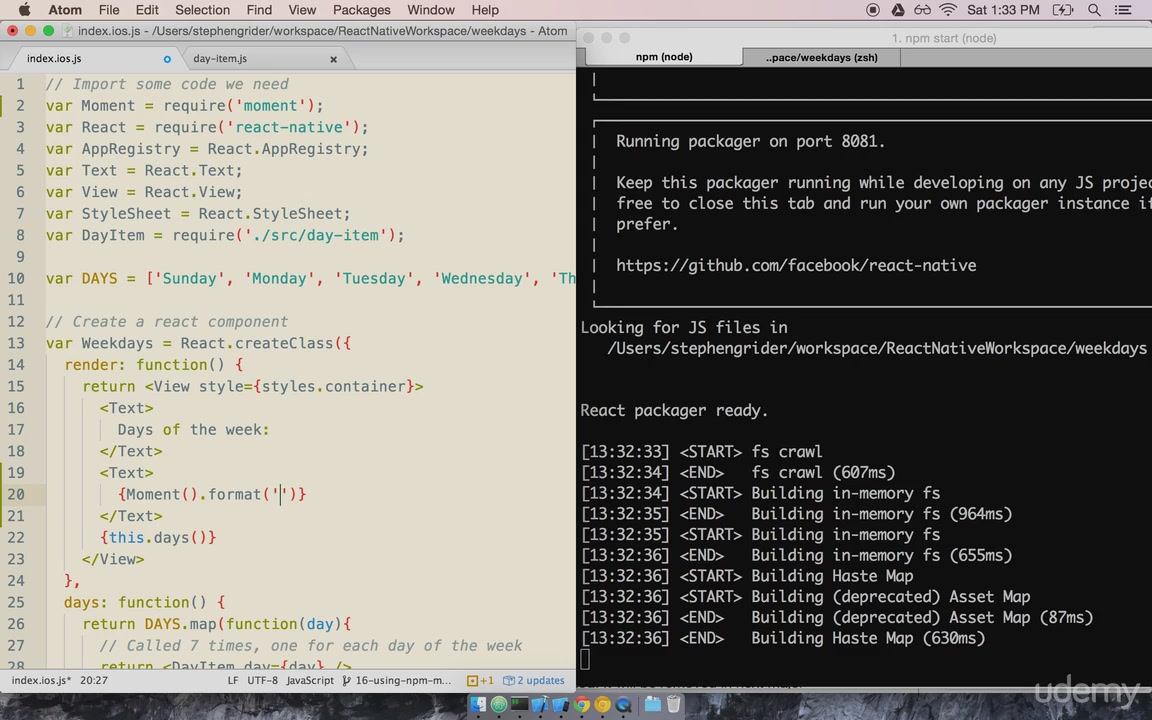Open Google Chrome from the Dock
The width and height of the screenshot is (1152, 720).
coord(582,705)
